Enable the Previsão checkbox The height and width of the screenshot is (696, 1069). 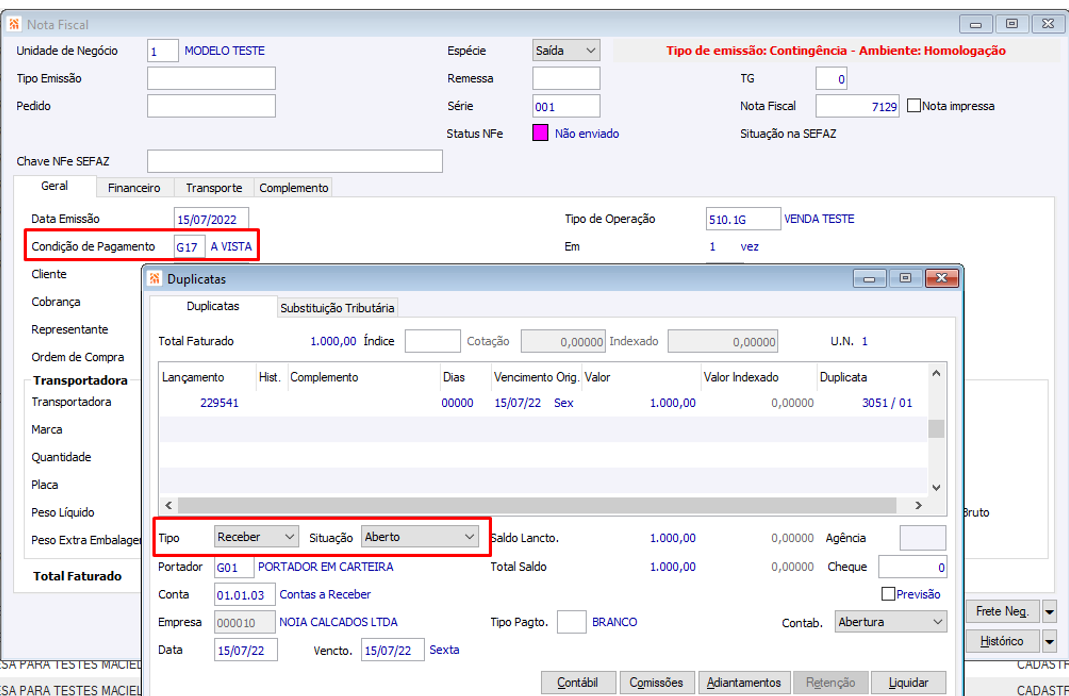pyautogui.click(x=888, y=594)
